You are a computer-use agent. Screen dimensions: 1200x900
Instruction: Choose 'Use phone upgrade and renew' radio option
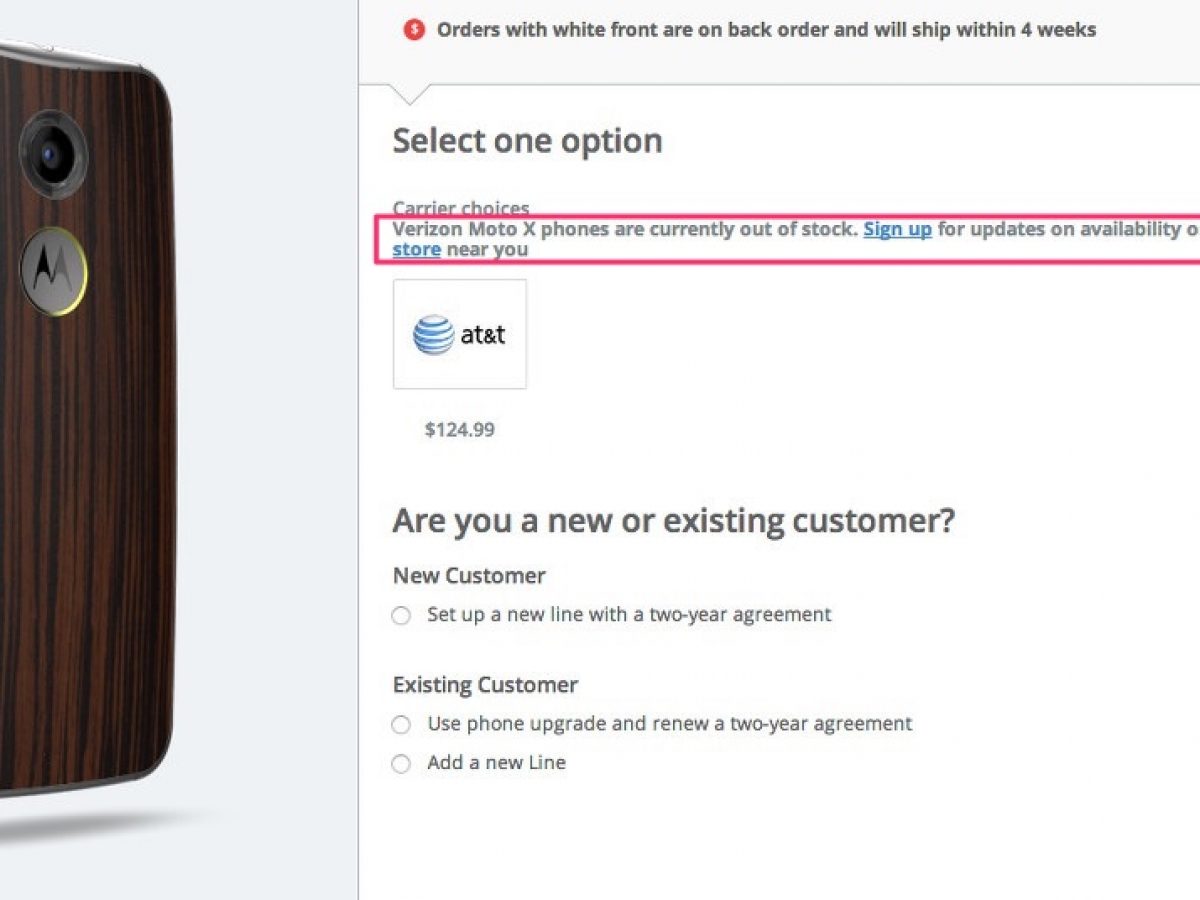pos(402,725)
